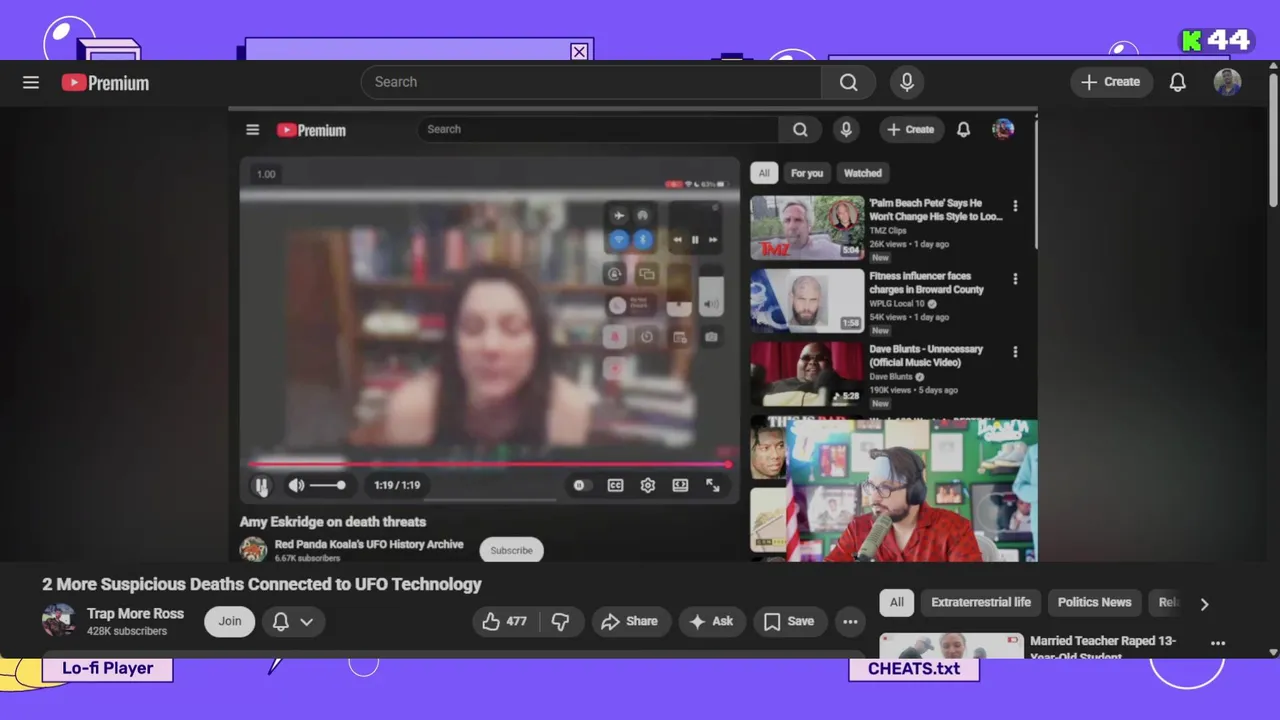Click the inner Subscribe button

pos(511,550)
